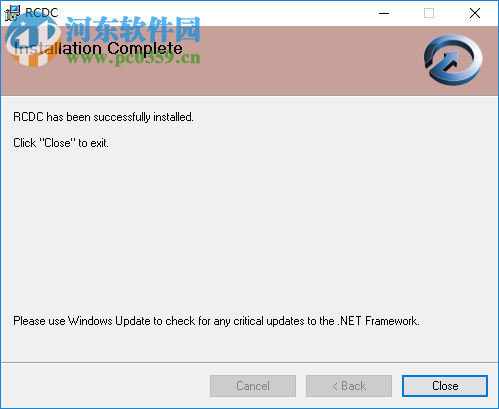Close the window using the X icon
Image resolution: width=499 pixels, height=409 pixels.
[475, 13]
